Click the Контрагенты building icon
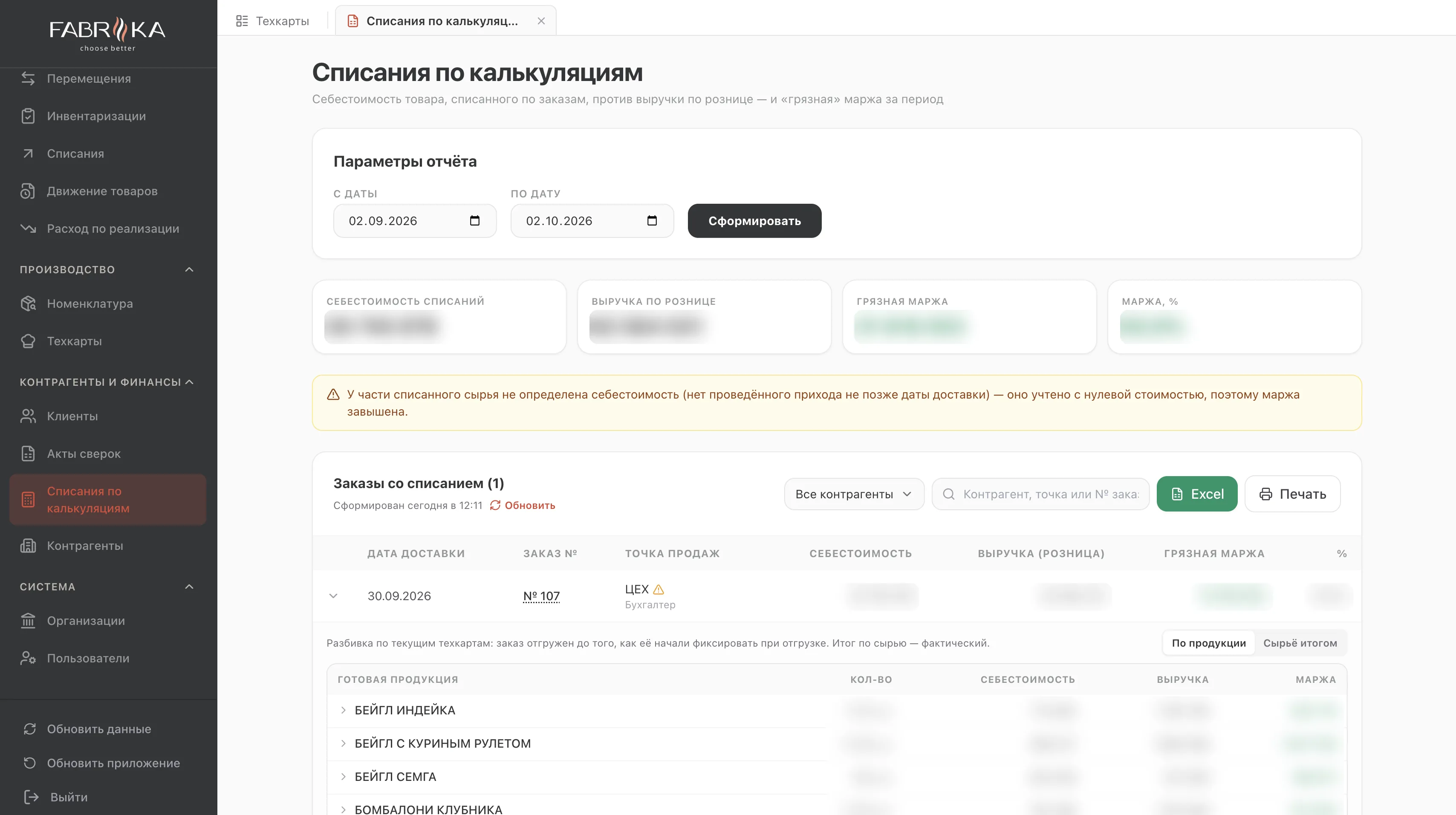The width and height of the screenshot is (1456, 815). [x=28, y=546]
